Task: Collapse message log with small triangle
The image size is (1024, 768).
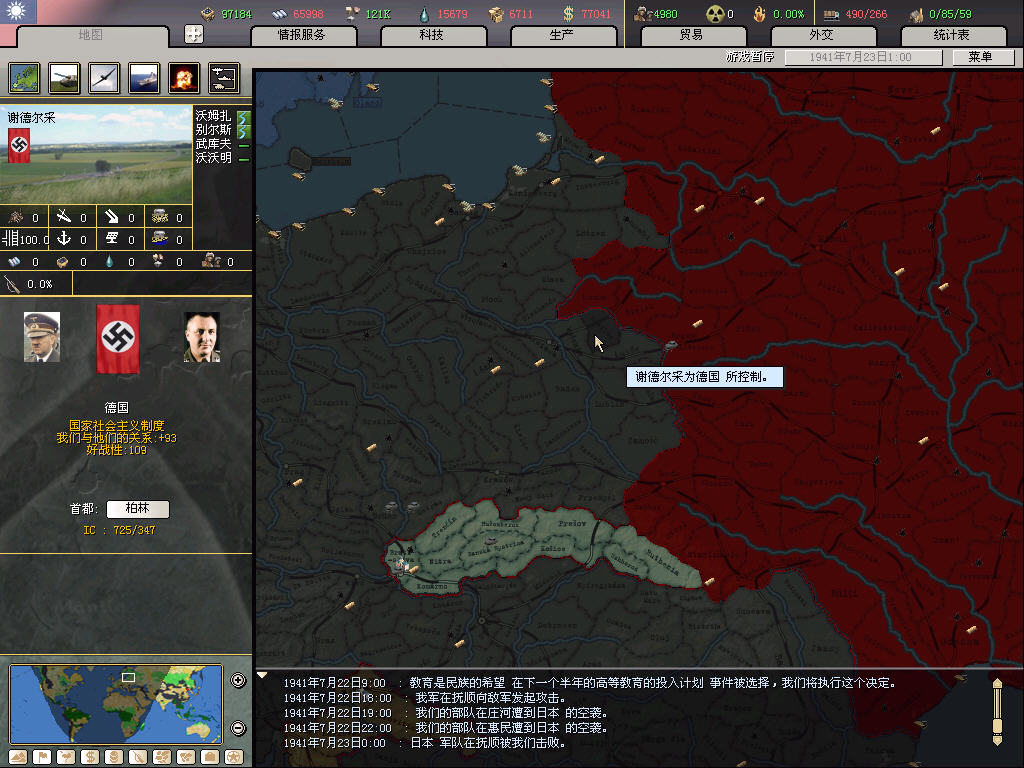Action: 263,675
